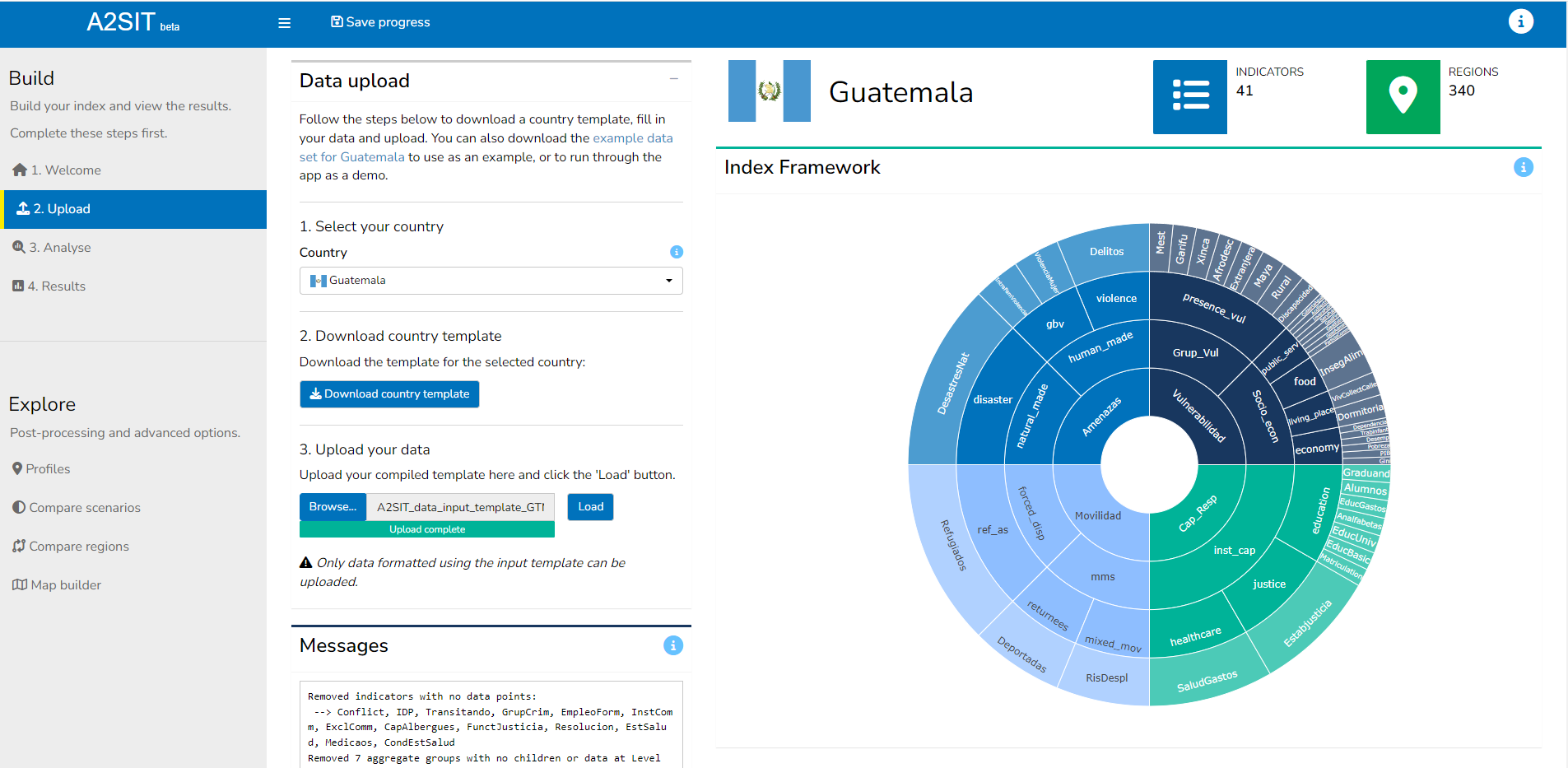Open the Profiles page
1568x768 pixels.
pos(47,469)
